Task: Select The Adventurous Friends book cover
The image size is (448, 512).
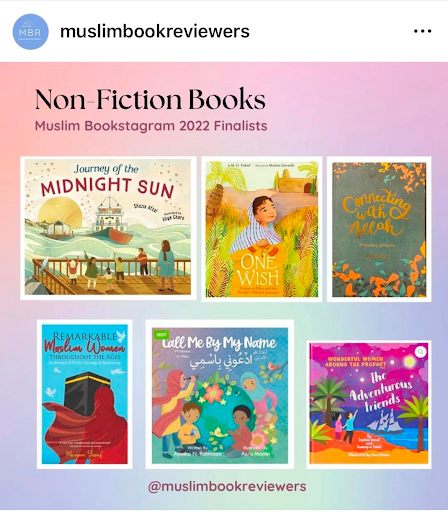Action: tap(369, 404)
